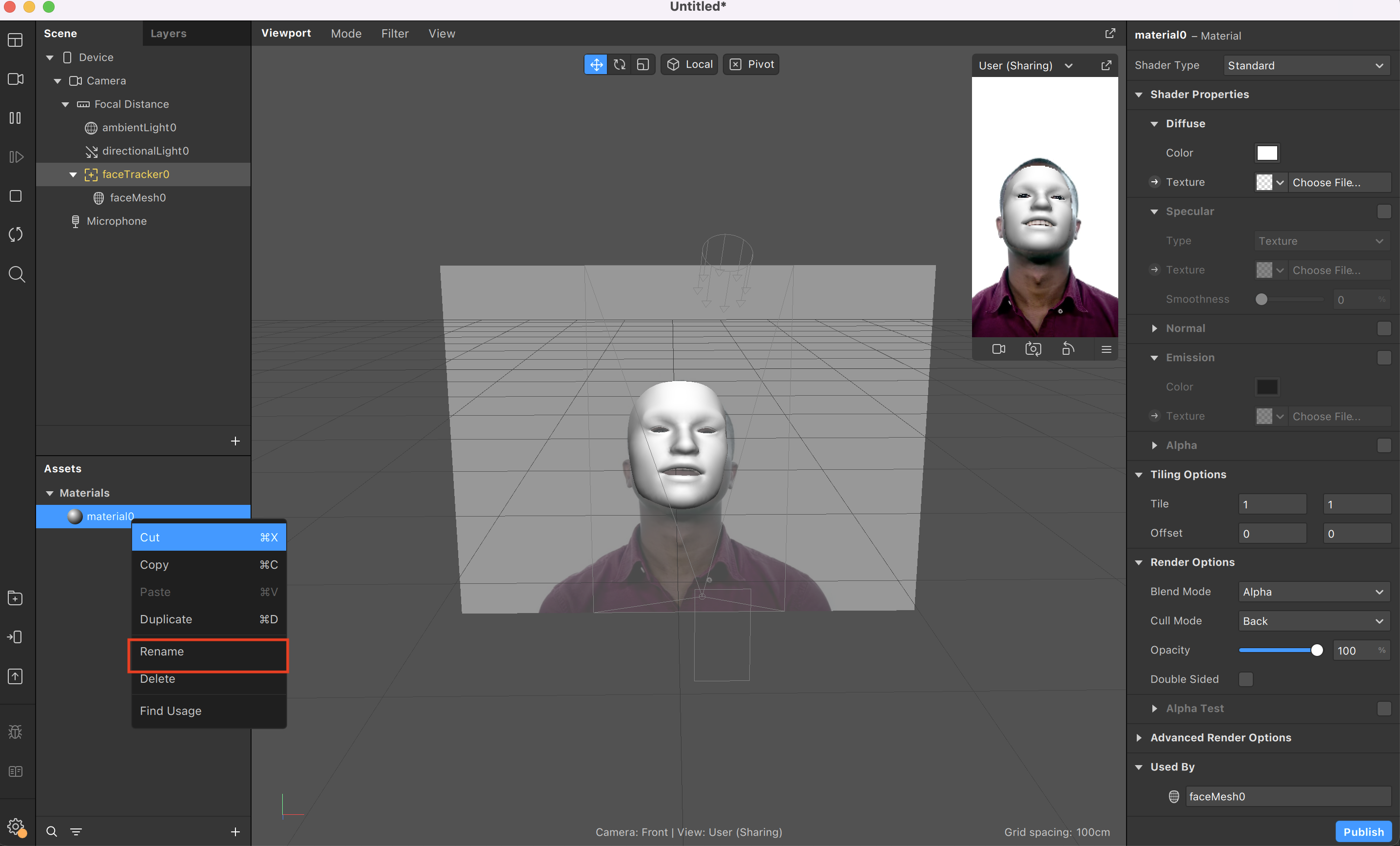The width and height of the screenshot is (1400, 846).
Task: Click the bug report icon in sidebar
Action: coord(15,732)
